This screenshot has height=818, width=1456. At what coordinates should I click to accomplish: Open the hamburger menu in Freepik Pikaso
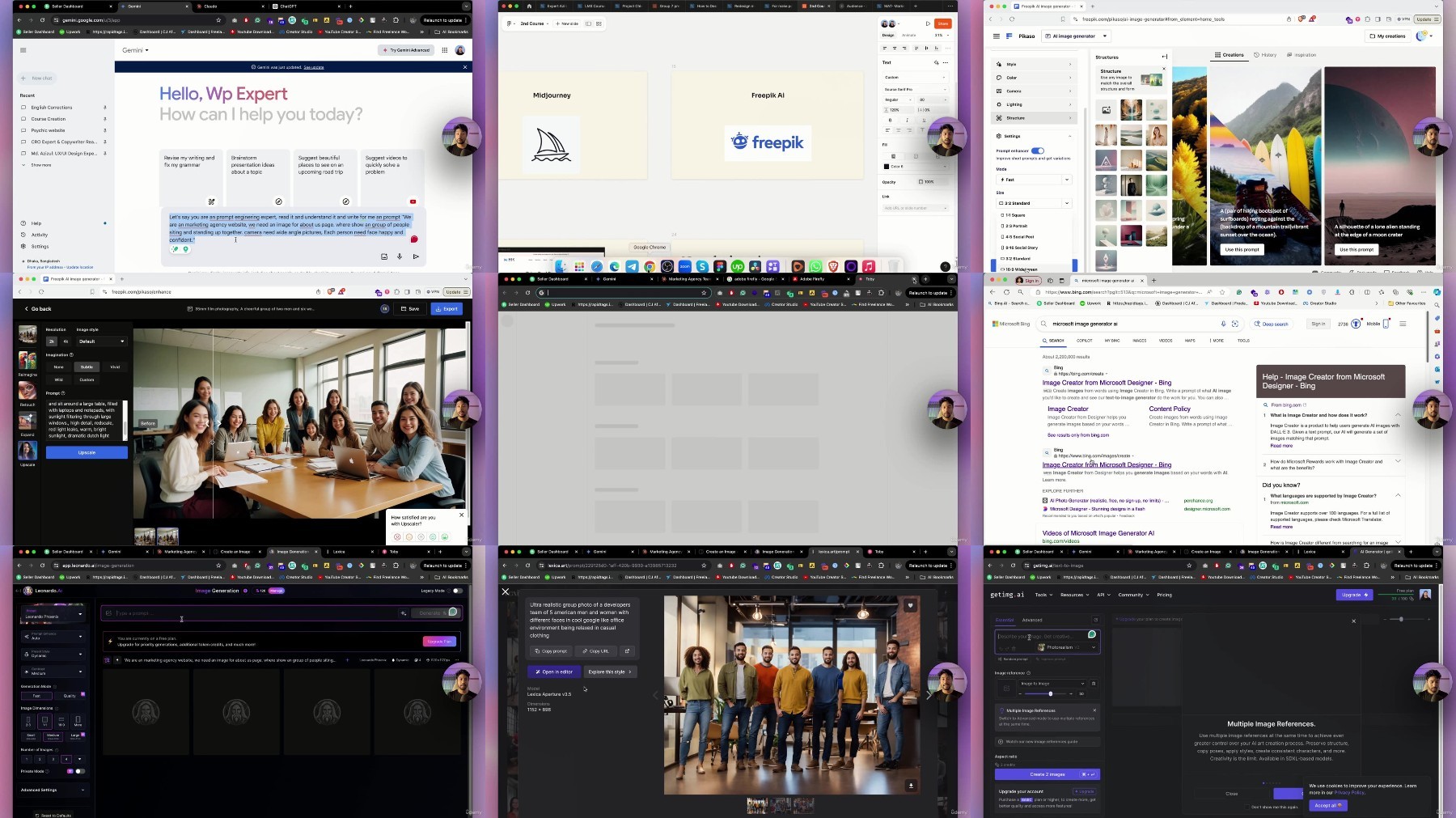point(996,36)
